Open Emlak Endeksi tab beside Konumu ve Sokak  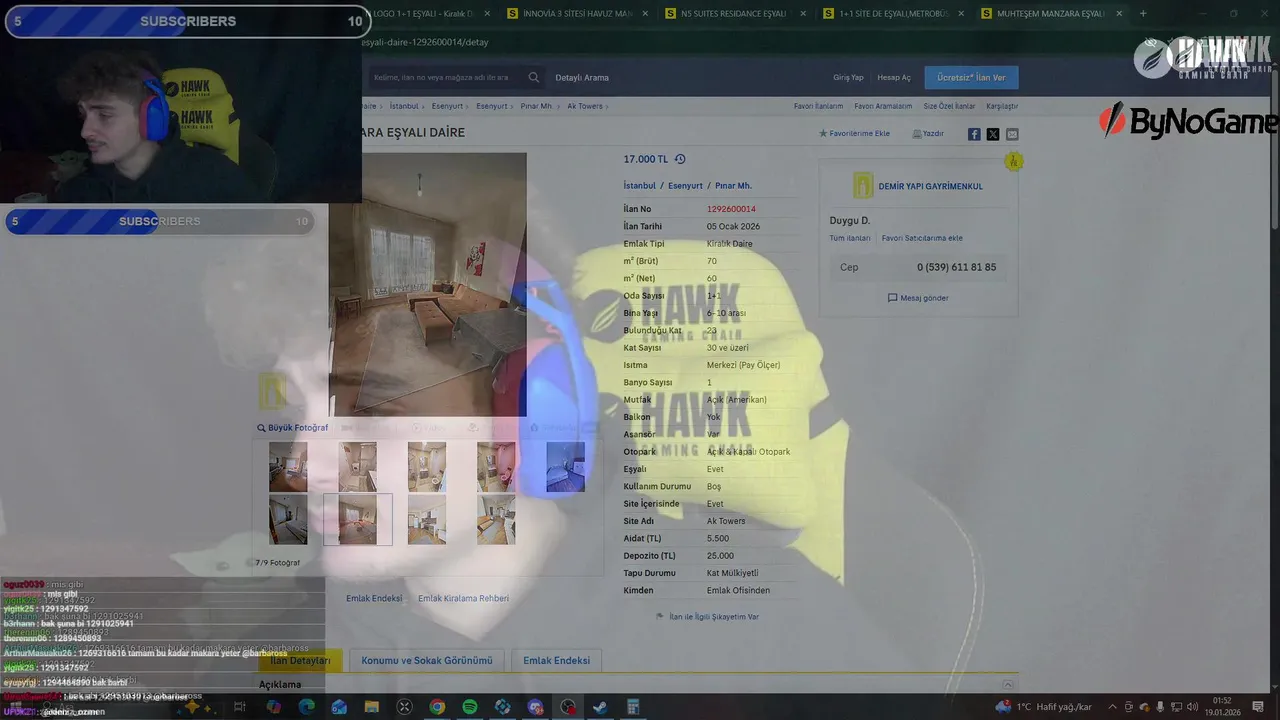coord(556,661)
